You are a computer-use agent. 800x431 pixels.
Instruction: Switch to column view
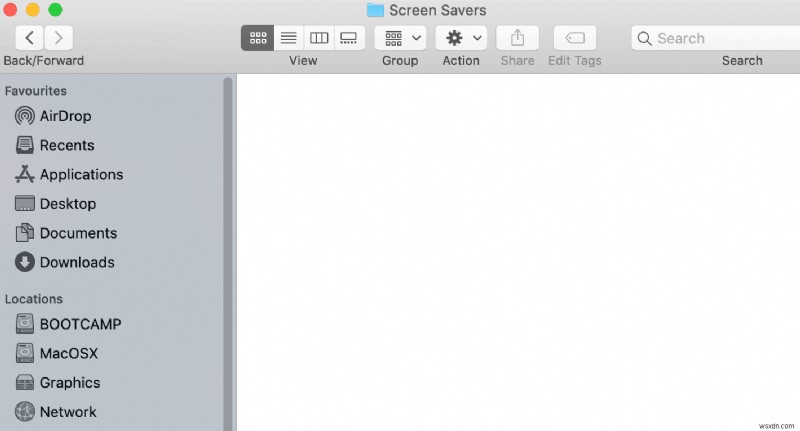(x=319, y=38)
